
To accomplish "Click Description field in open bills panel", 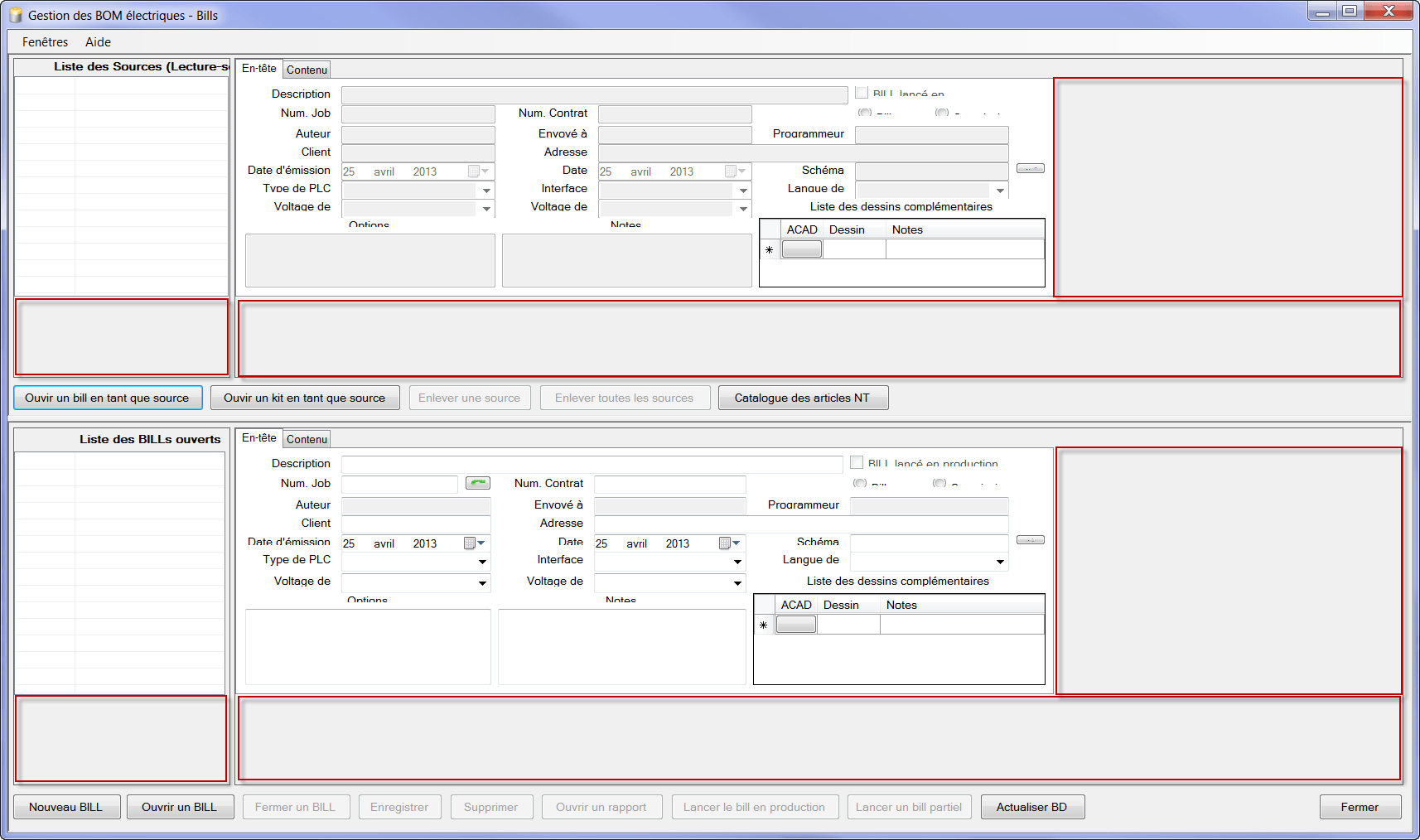I will (x=592, y=464).
